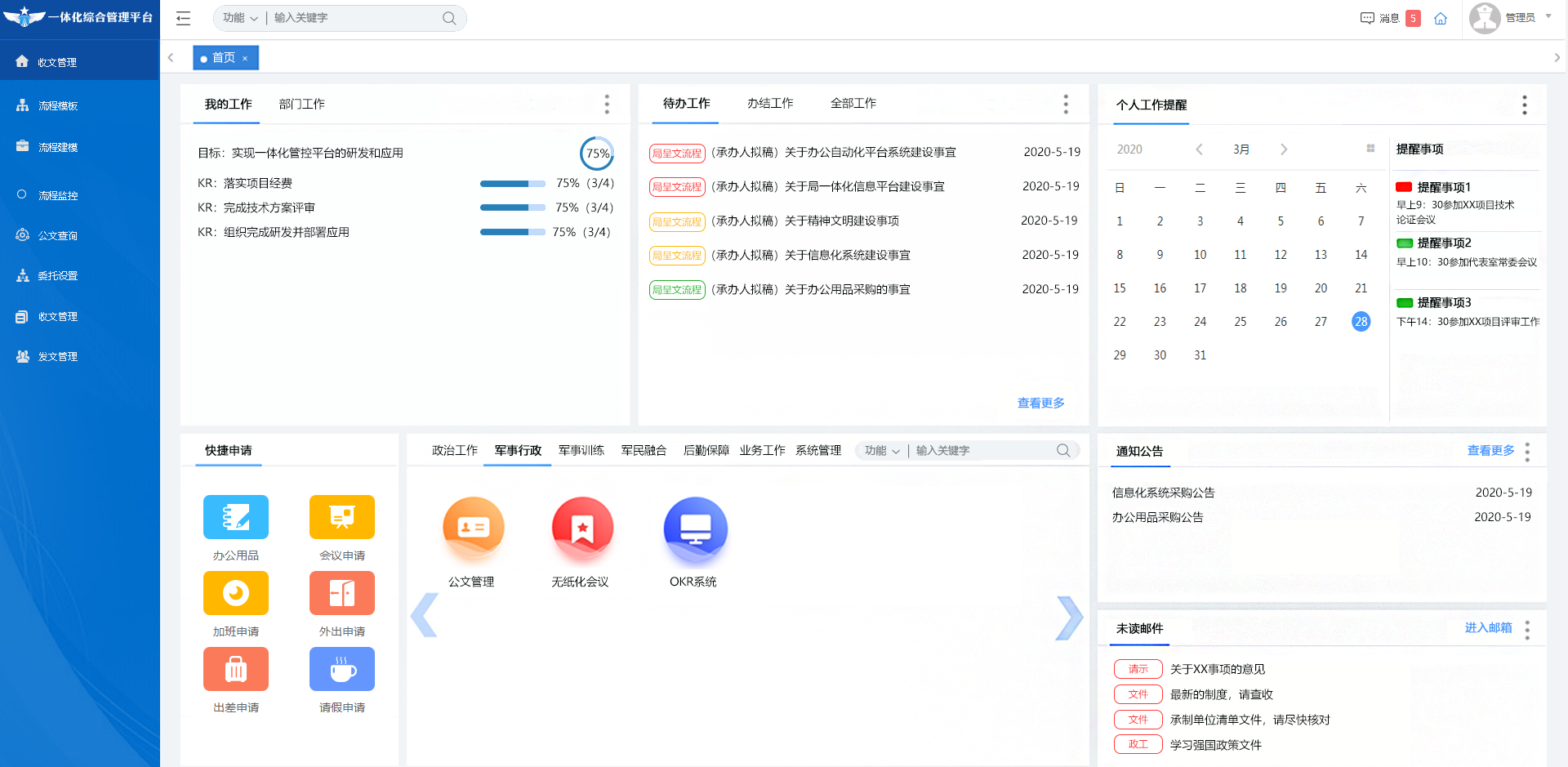Click the progress bar for 落实项目经费
Screen dimensions: 1568x767
point(513,184)
